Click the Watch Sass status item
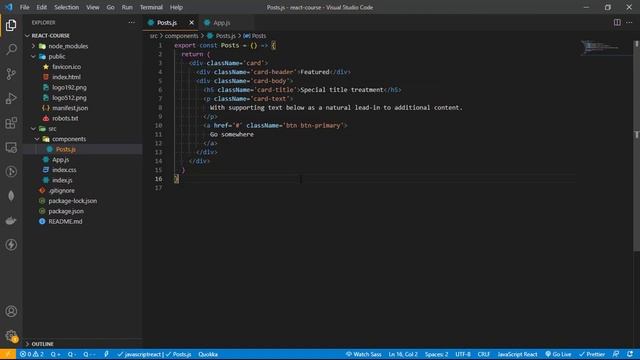Viewport: 640px width, 360px height. (x=363, y=354)
